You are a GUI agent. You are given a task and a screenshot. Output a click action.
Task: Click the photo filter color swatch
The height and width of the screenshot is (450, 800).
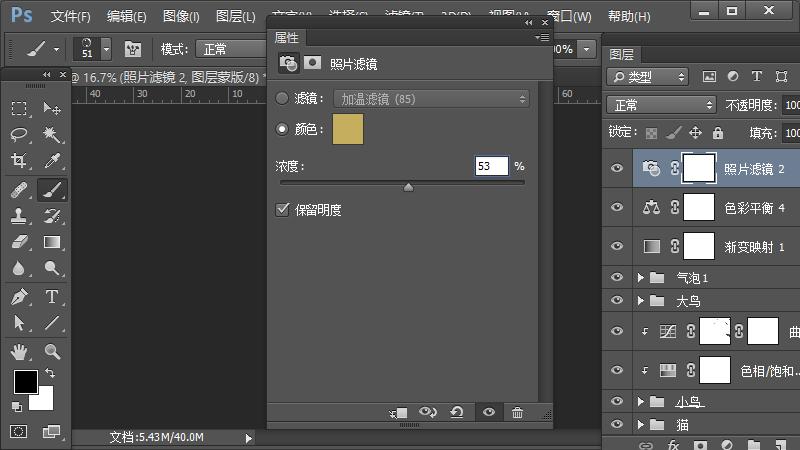[348, 129]
